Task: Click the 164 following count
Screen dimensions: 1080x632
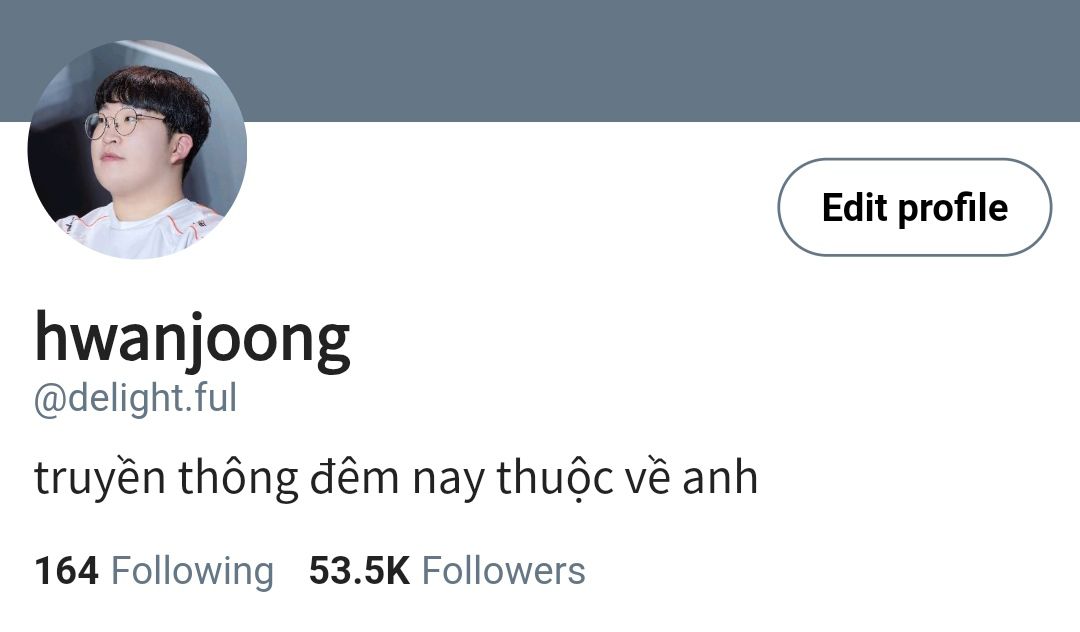Action: click(x=67, y=571)
